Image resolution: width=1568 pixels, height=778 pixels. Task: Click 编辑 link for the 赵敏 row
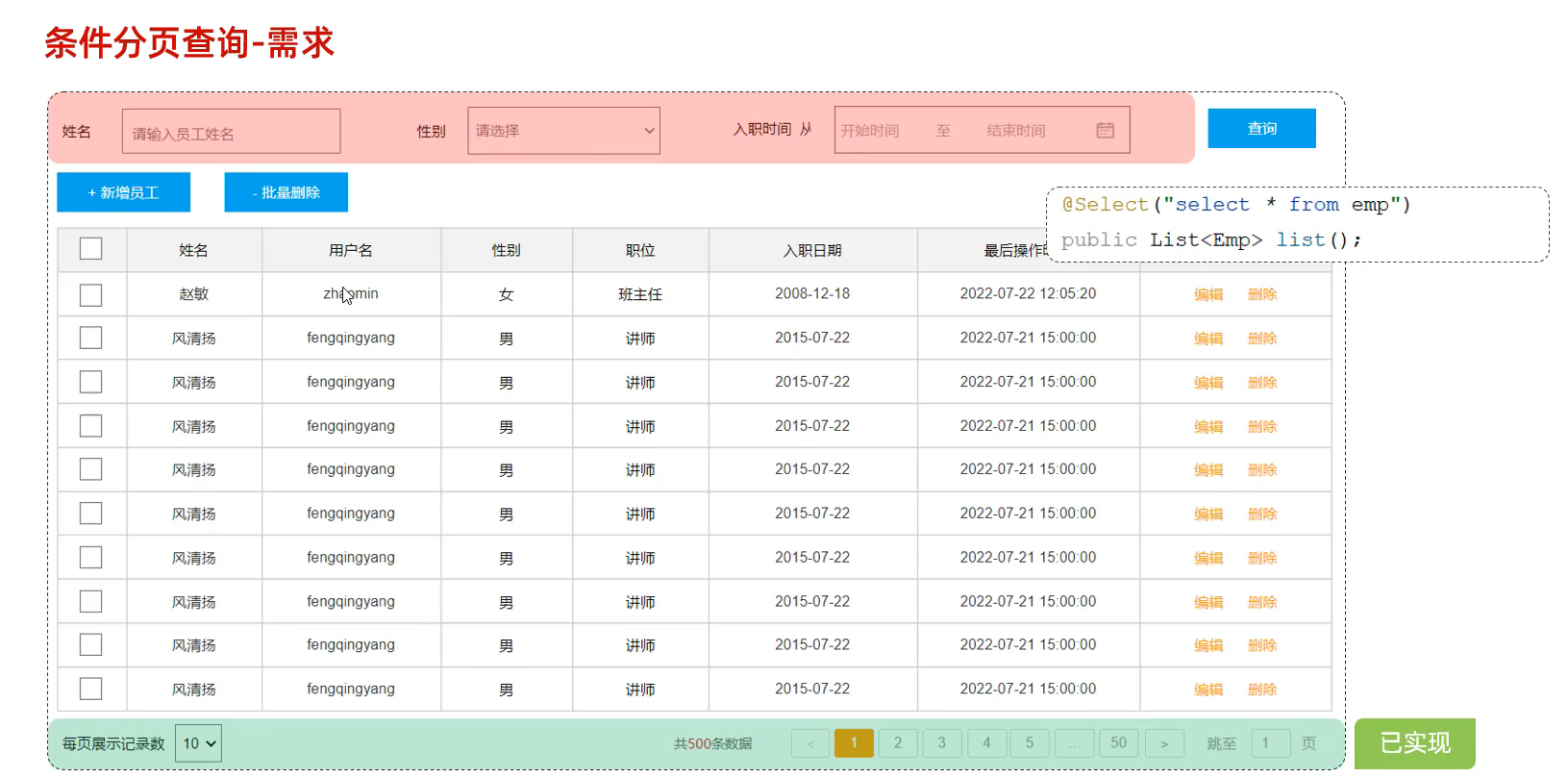point(1208,294)
